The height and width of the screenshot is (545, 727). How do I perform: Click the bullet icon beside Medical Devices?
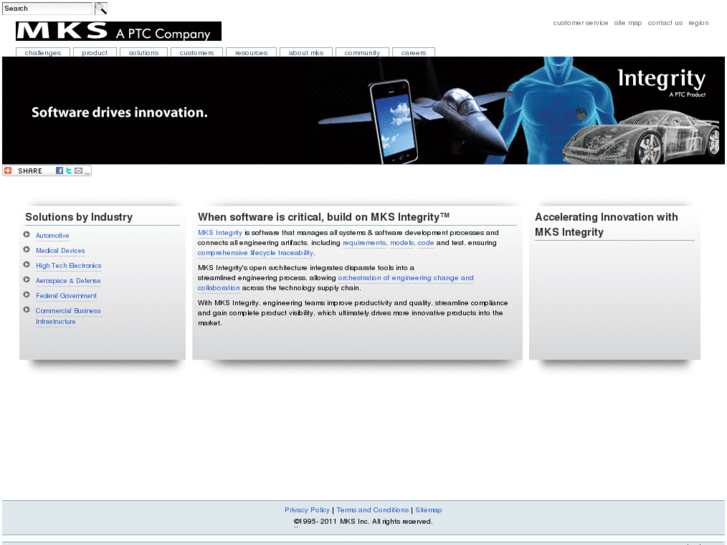(x=26, y=250)
